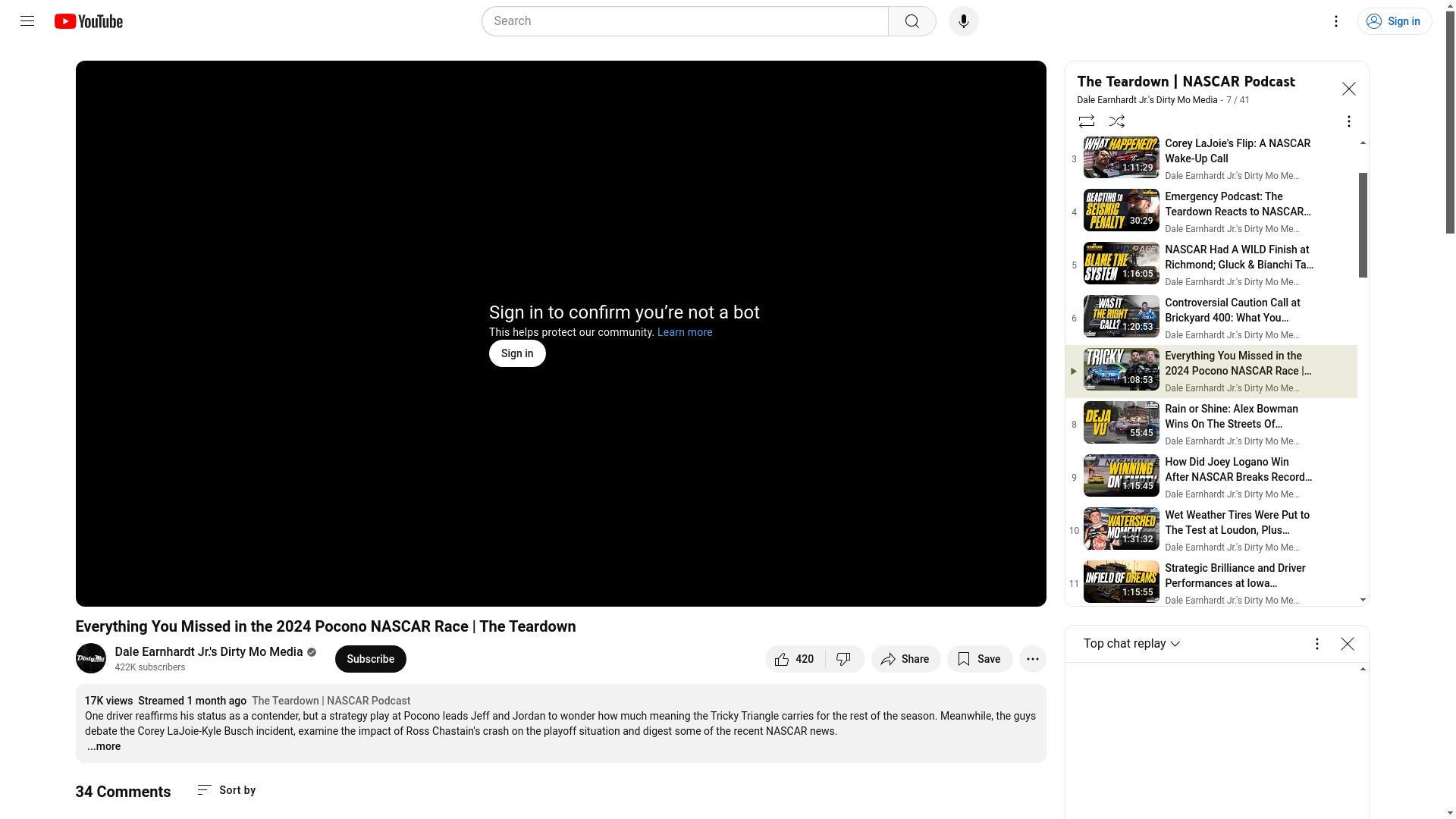This screenshot has width=1456, height=819.
Task: Click the Sign in button in header
Action: point(1395,21)
